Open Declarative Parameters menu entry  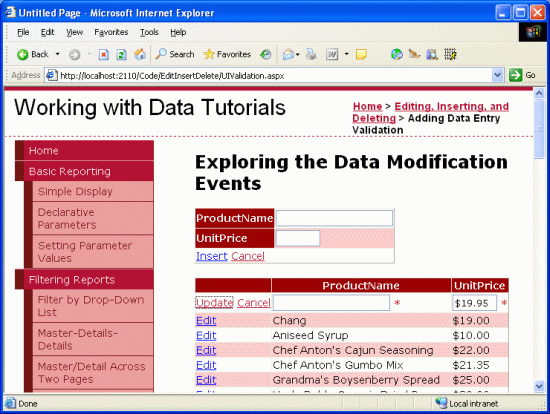(x=93, y=219)
